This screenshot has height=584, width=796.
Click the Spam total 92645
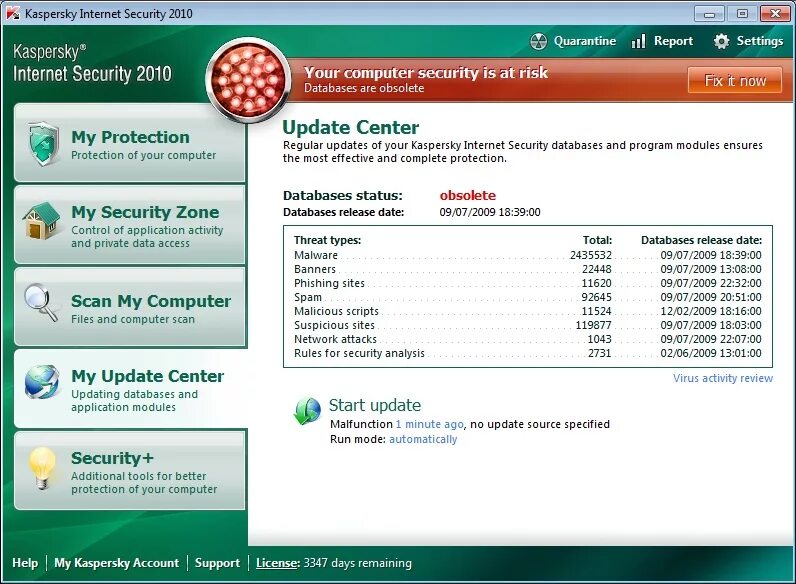(x=596, y=297)
